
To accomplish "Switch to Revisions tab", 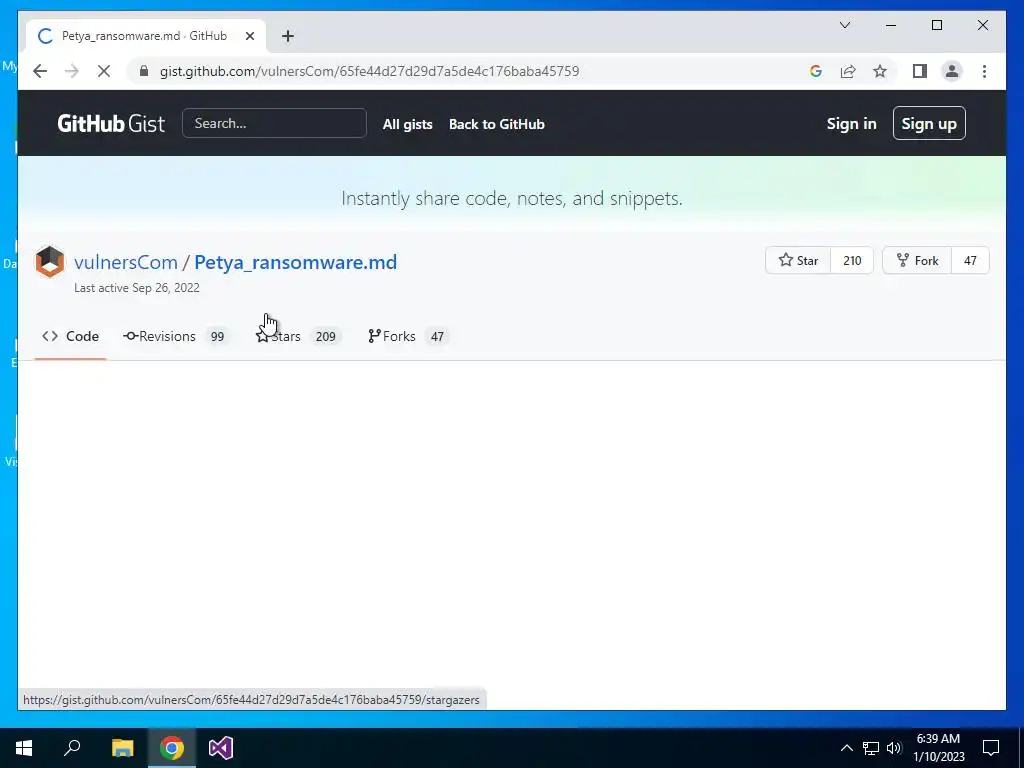I will (174, 336).
